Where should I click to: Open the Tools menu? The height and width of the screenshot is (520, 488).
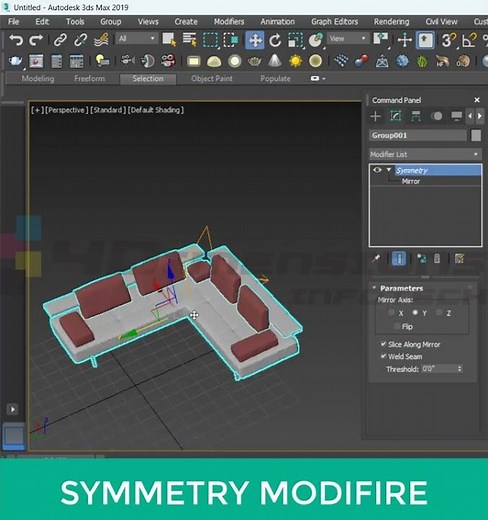click(75, 22)
